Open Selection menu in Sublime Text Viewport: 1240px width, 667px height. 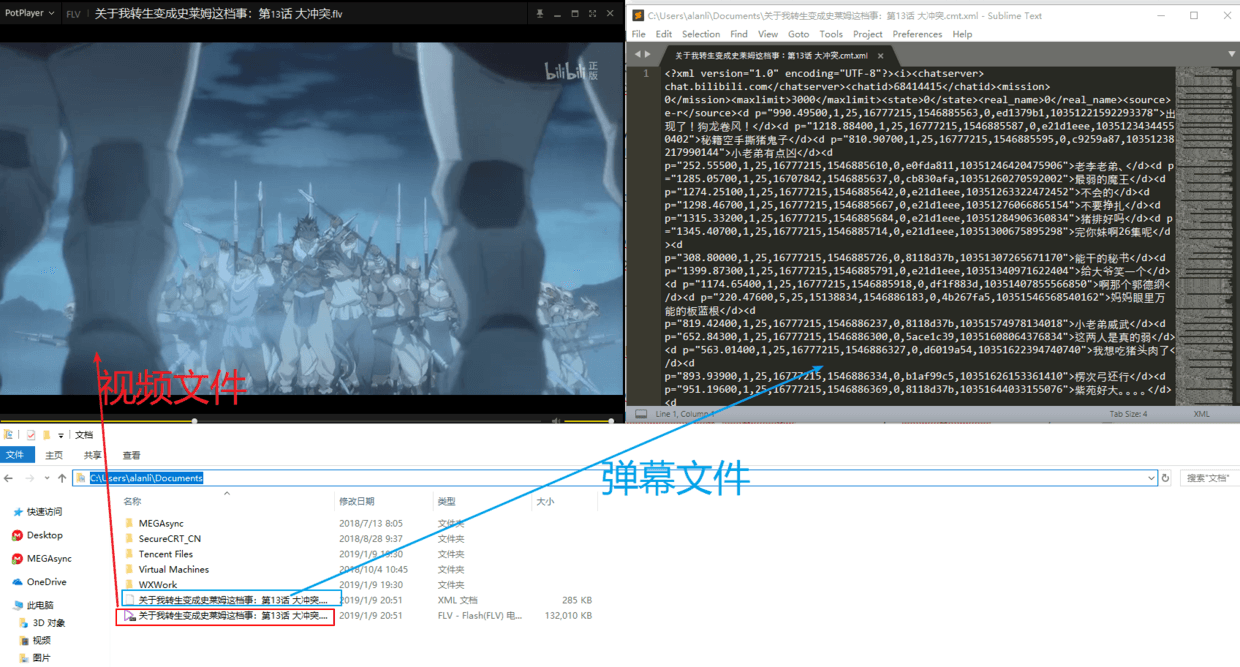pos(701,34)
